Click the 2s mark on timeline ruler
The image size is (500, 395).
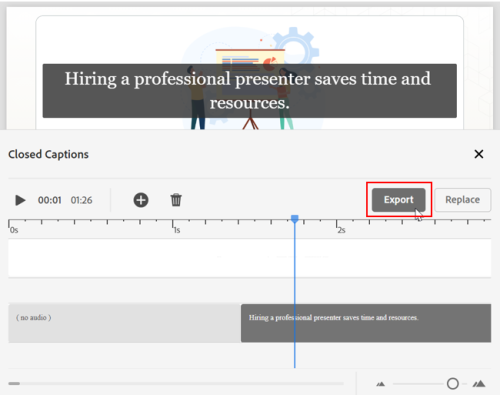pos(341,230)
